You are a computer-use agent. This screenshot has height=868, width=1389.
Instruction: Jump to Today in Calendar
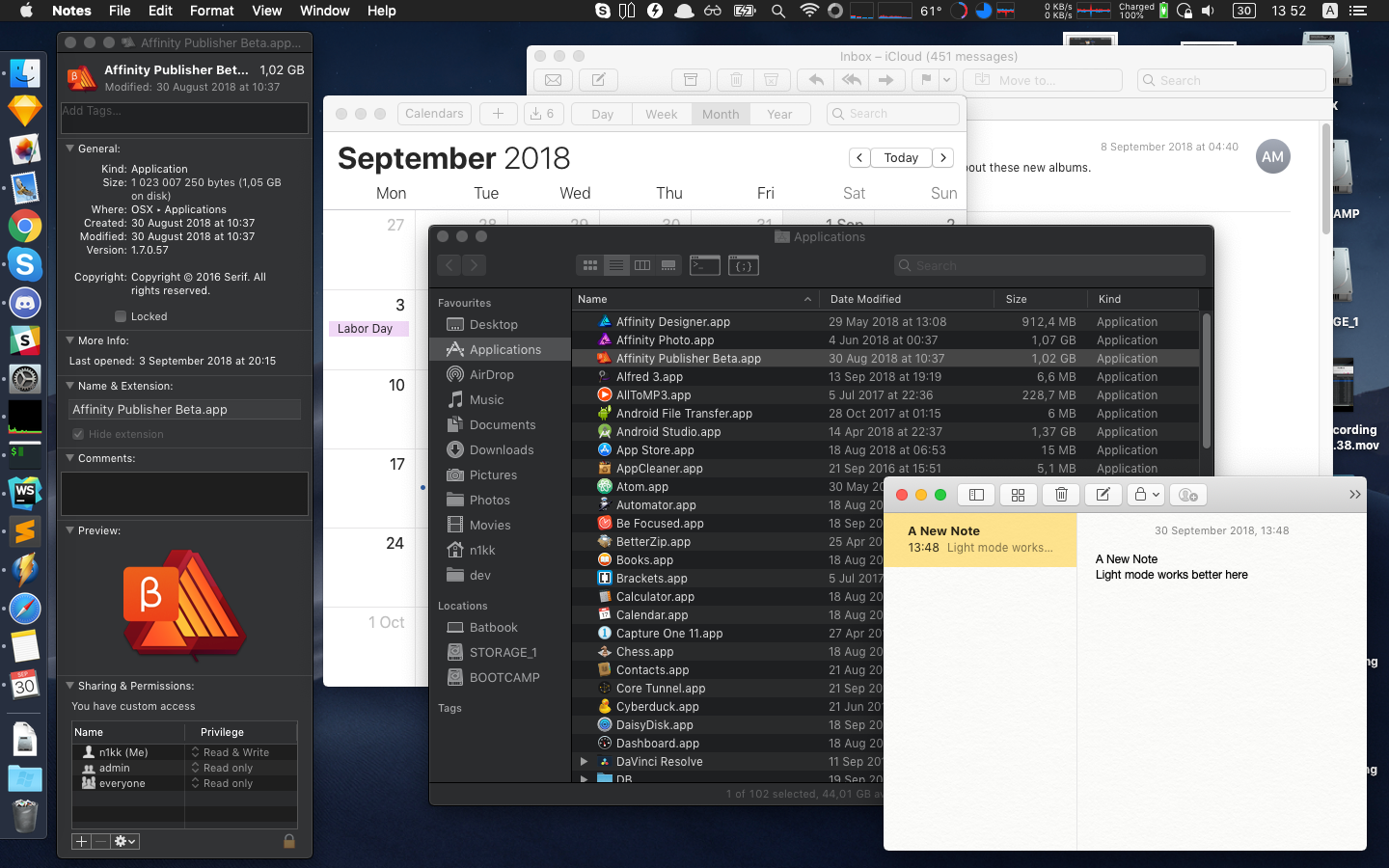tap(901, 156)
